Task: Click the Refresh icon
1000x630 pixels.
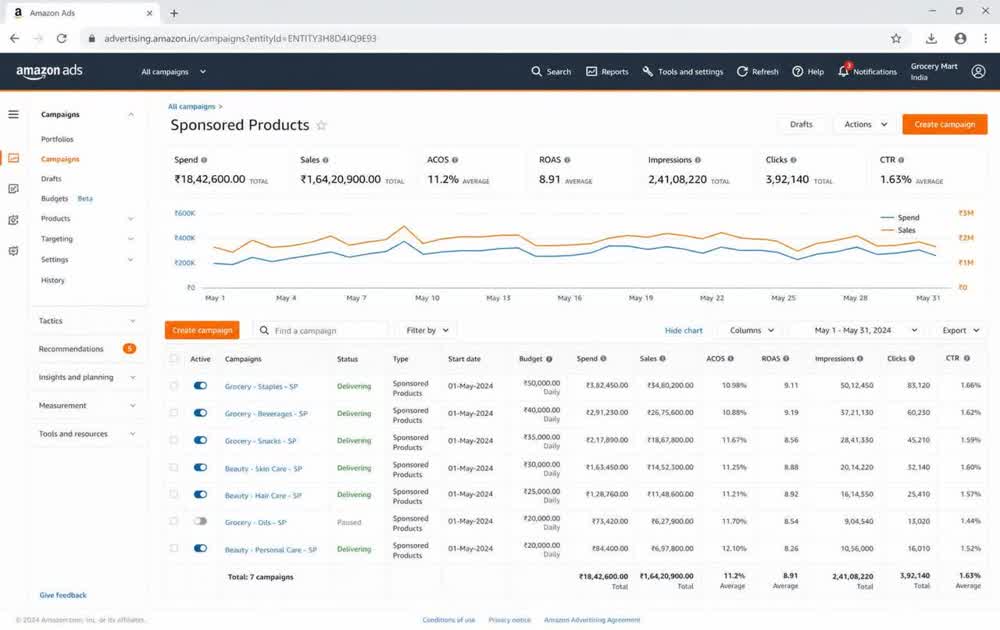Action: [x=742, y=71]
